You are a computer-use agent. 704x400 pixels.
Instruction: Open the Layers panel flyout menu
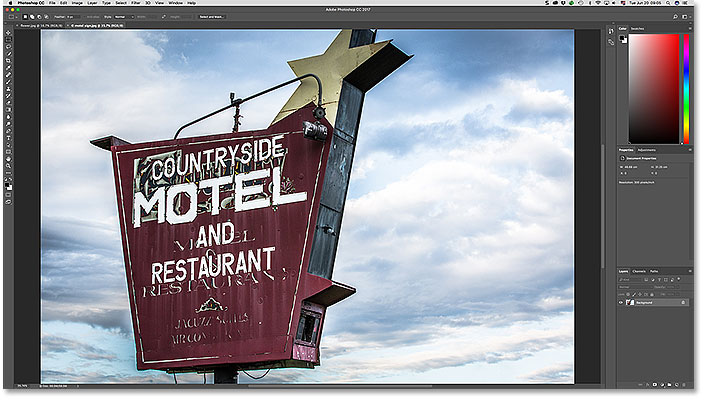[x=690, y=271]
